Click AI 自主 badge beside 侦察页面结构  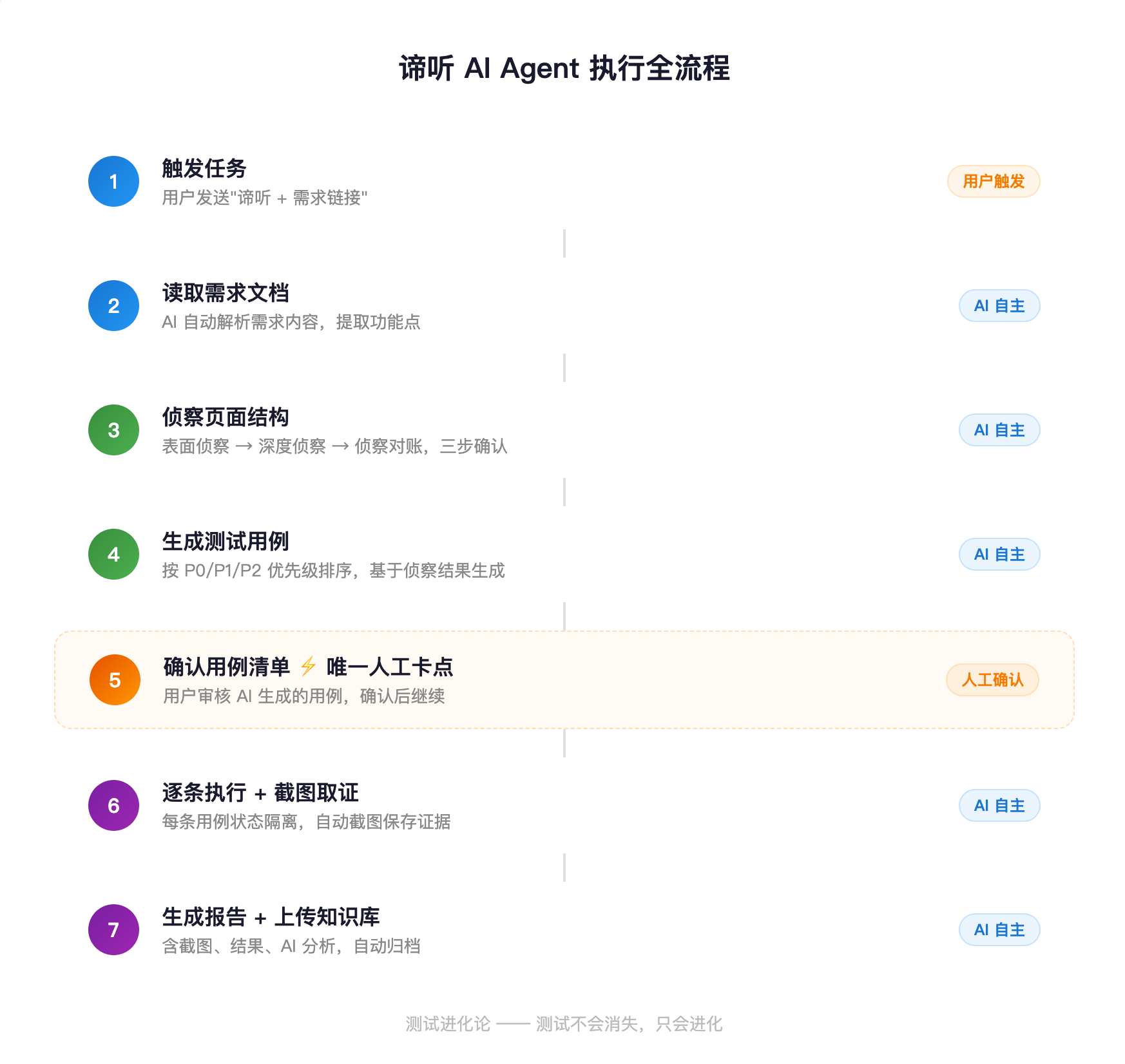(999, 430)
